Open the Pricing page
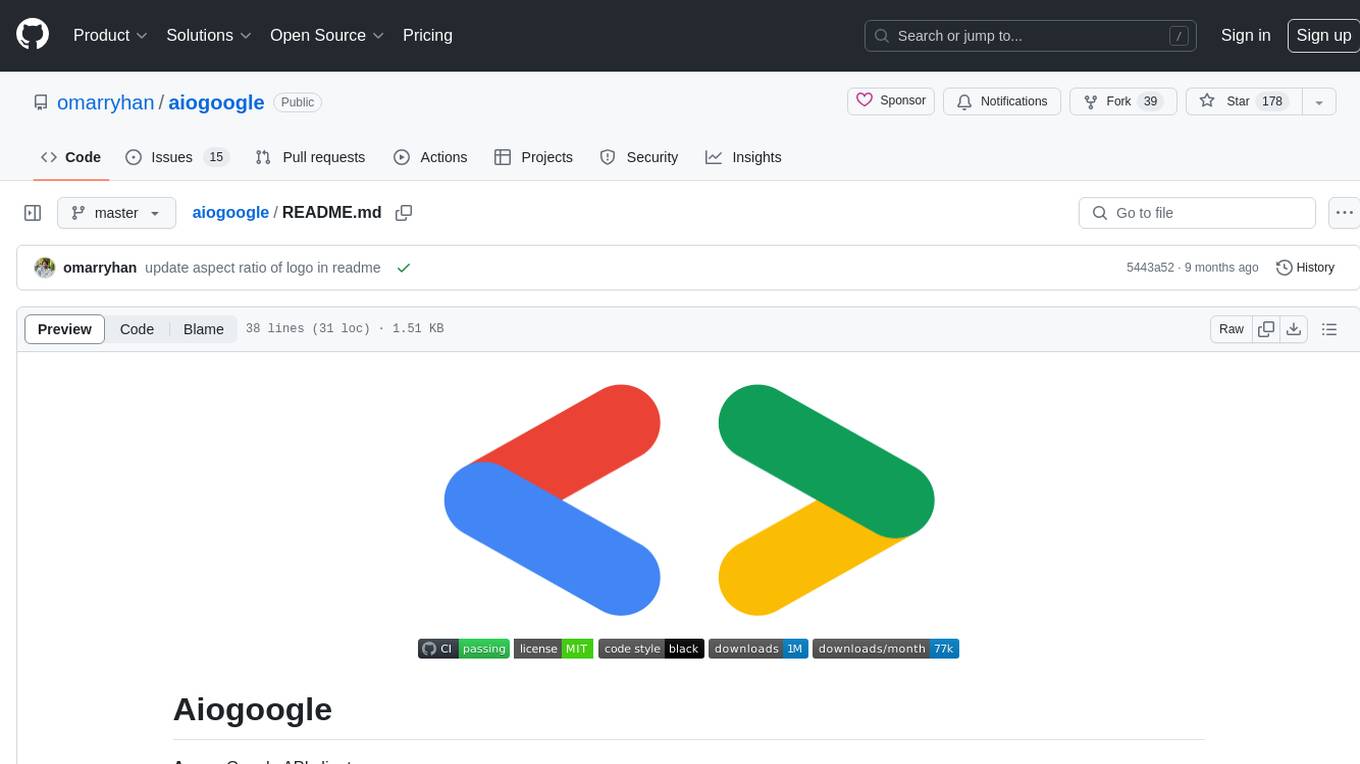This screenshot has height=764, width=1360. click(427, 35)
